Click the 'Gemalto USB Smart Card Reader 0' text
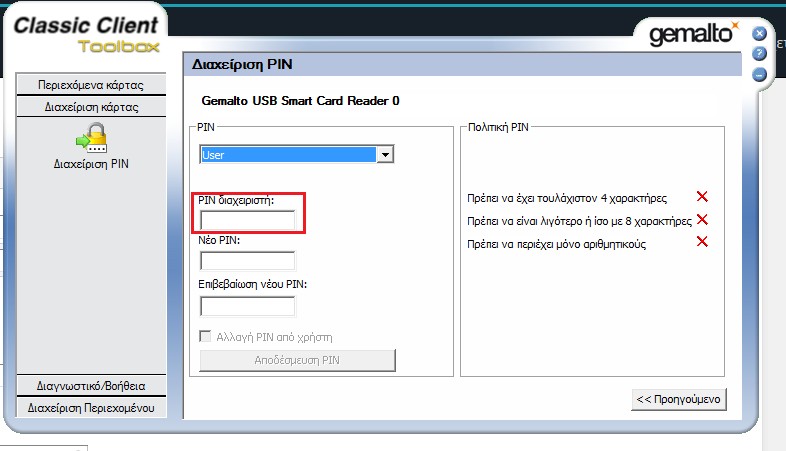Screen dimensions: 786x451 coord(300,101)
